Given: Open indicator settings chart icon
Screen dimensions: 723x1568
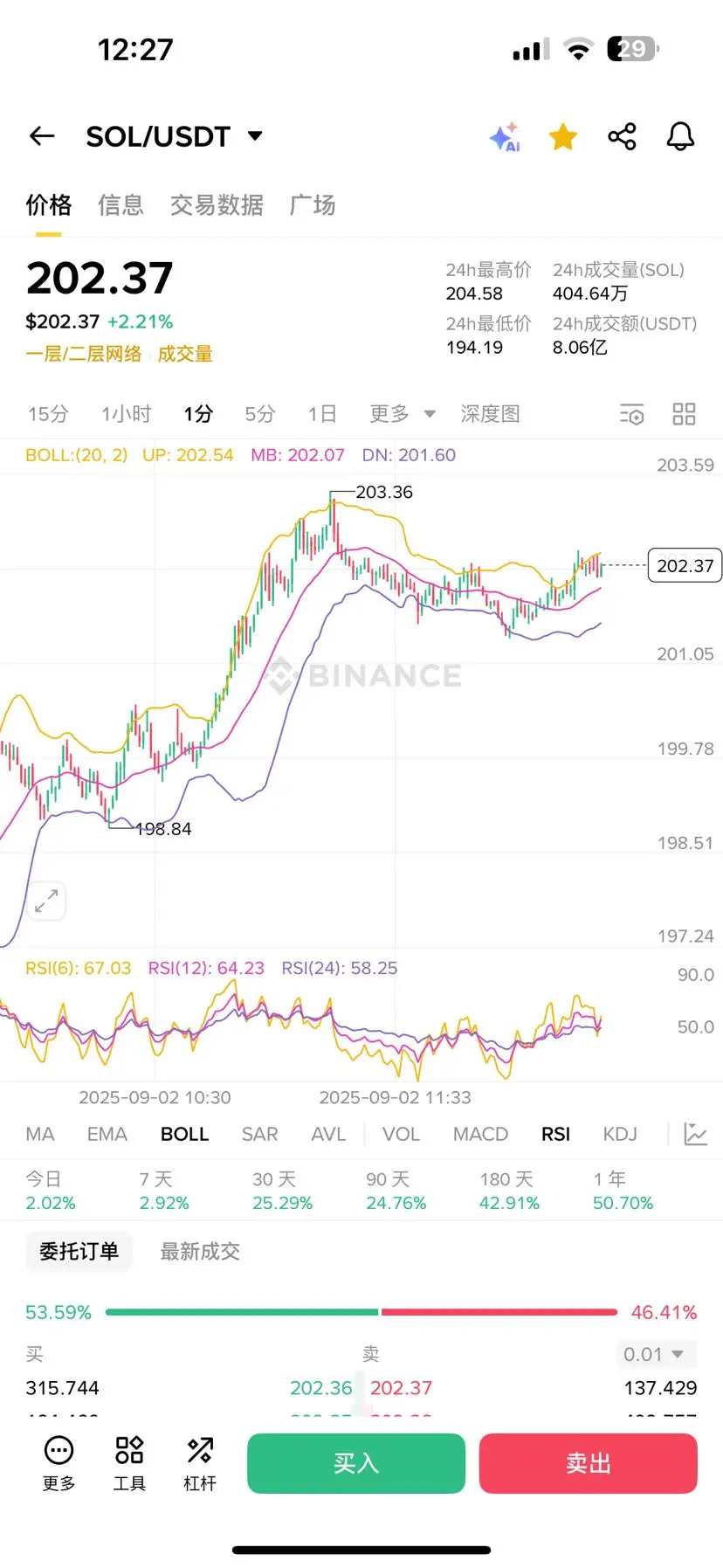Looking at the screenshot, I should click(x=695, y=1134).
